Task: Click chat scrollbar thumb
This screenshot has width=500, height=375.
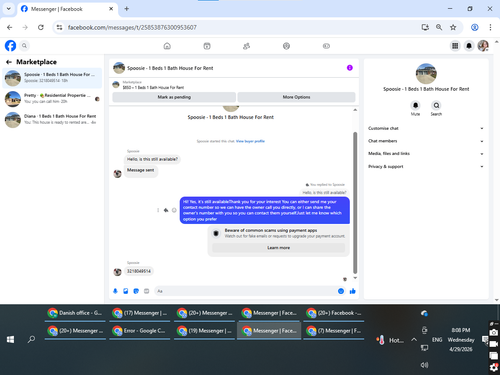Action: (x=355, y=203)
